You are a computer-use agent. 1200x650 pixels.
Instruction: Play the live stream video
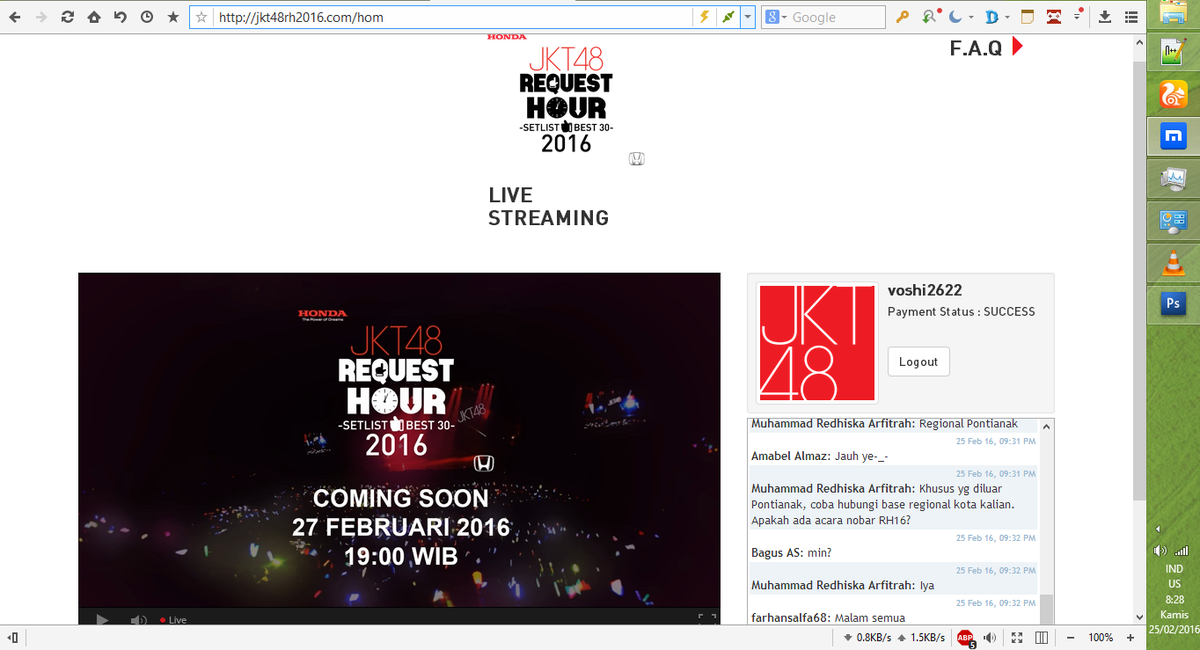[101, 620]
